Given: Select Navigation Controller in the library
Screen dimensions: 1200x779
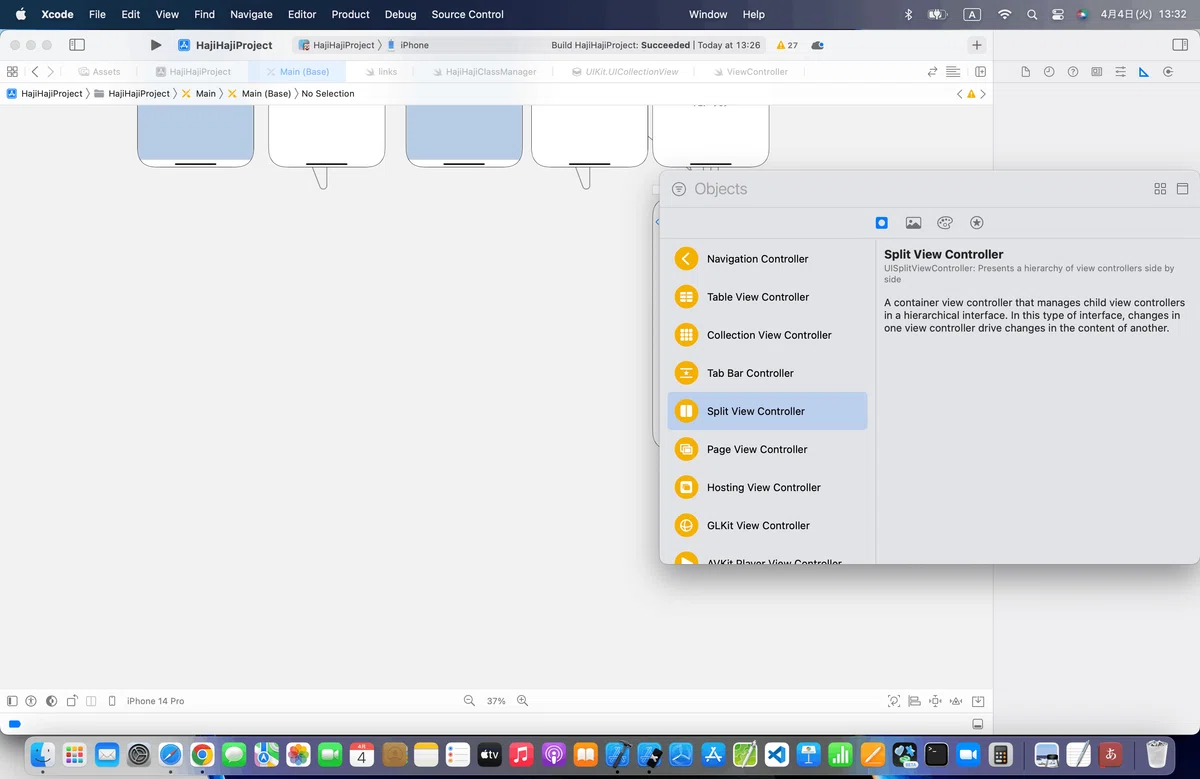Looking at the screenshot, I should 768,259.
